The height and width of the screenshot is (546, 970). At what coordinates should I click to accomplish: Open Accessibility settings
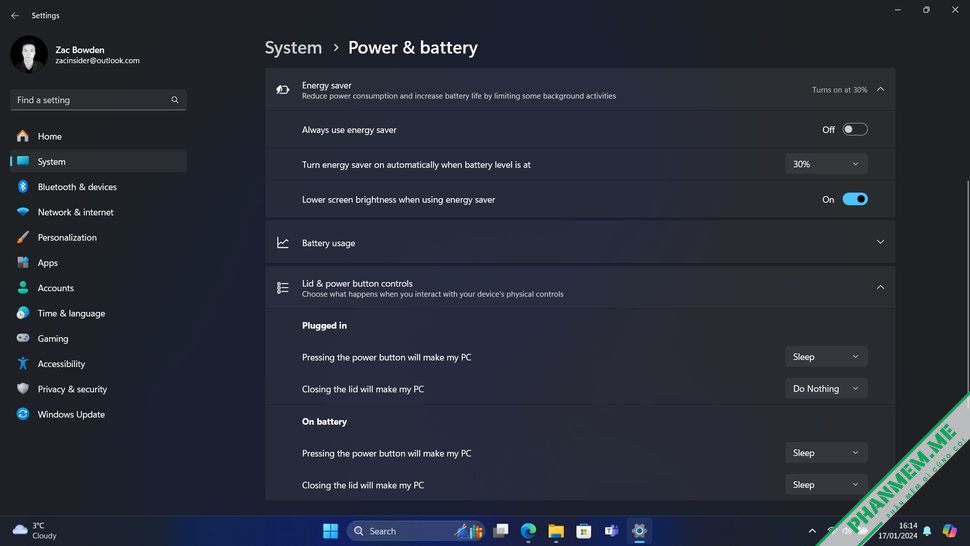coord(98,364)
